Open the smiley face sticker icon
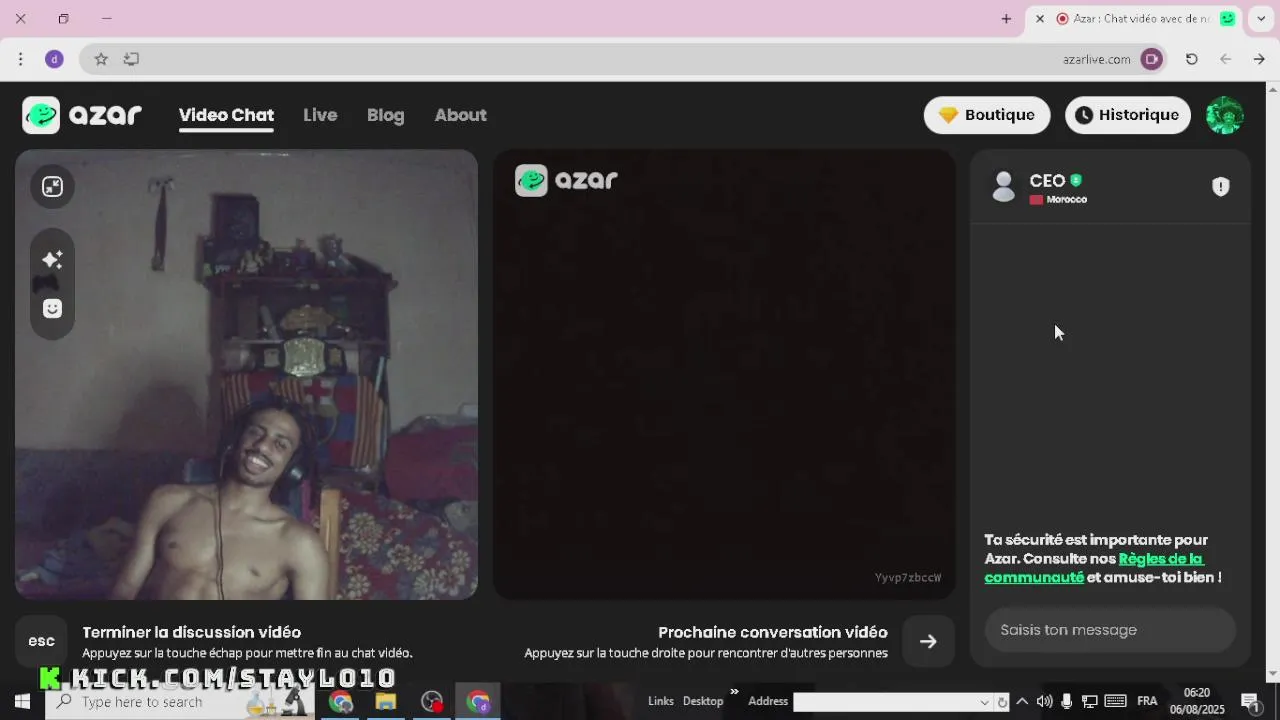The width and height of the screenshot is (1280, 720). coord(52,309)
